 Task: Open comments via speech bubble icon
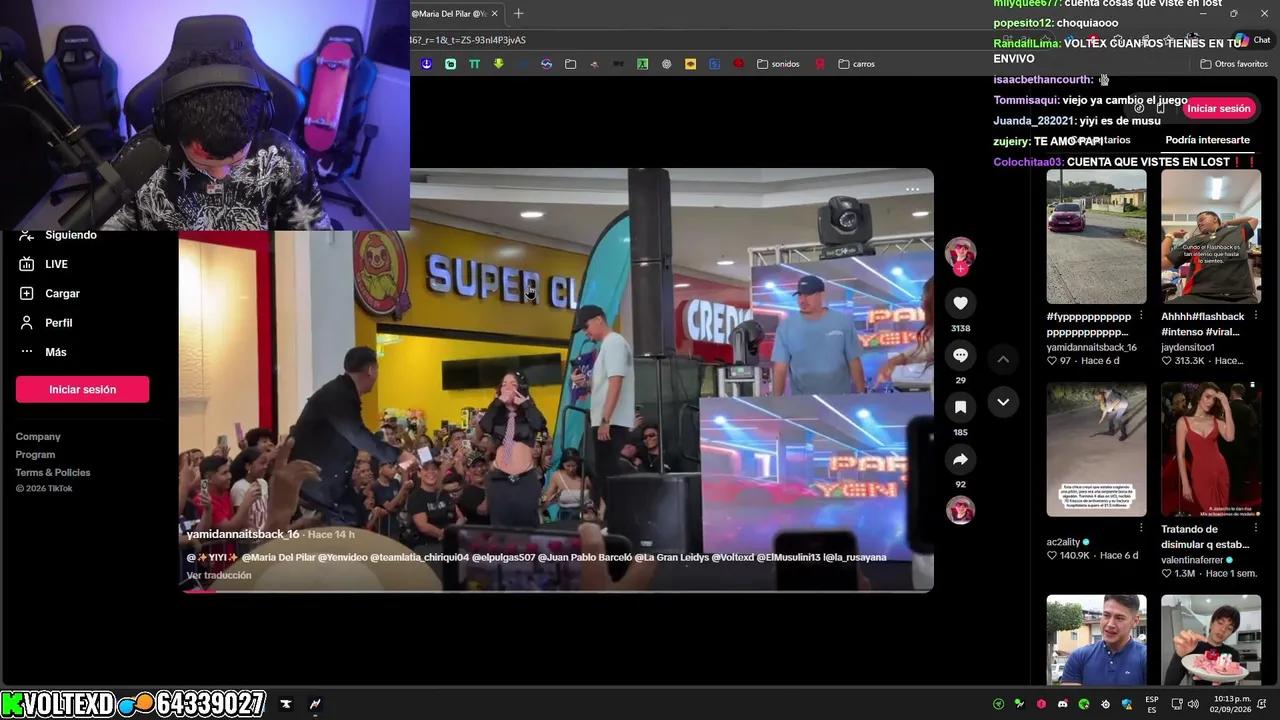point(960,355)
